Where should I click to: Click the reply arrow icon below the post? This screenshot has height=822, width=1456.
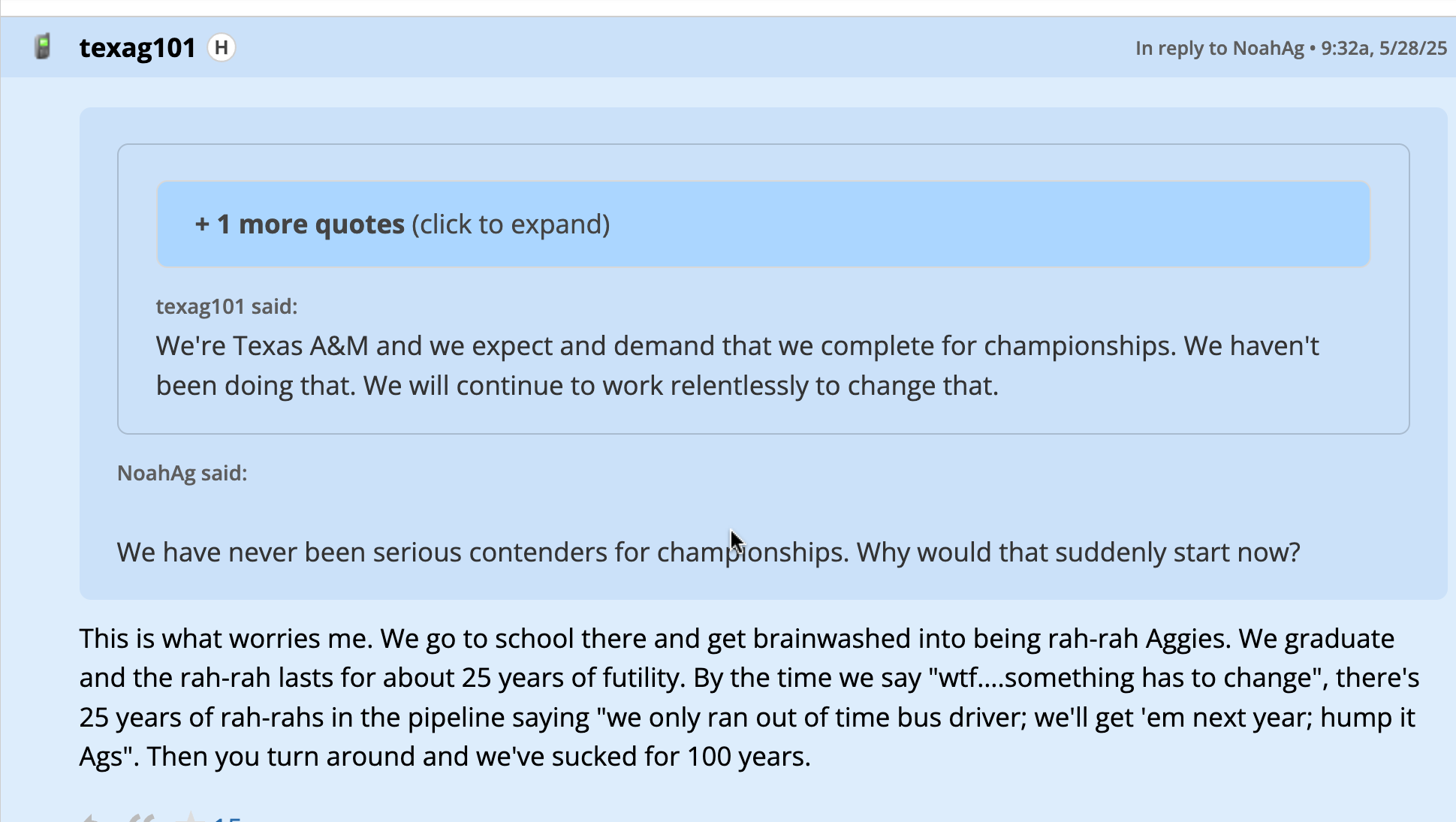[90, 817]
